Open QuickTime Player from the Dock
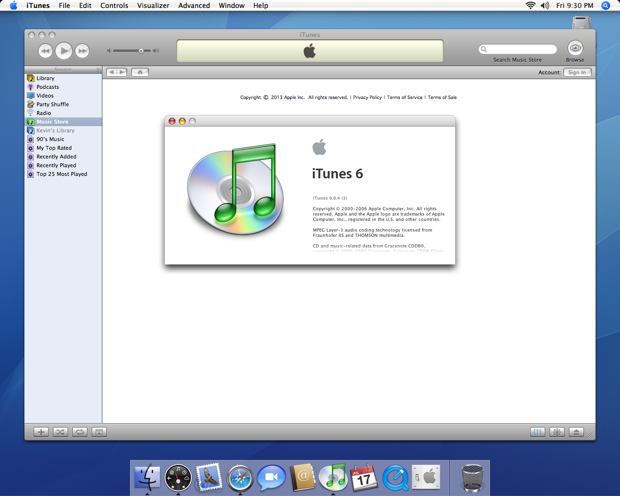Viewport: 620px width, 496px height. coord(395,478)
